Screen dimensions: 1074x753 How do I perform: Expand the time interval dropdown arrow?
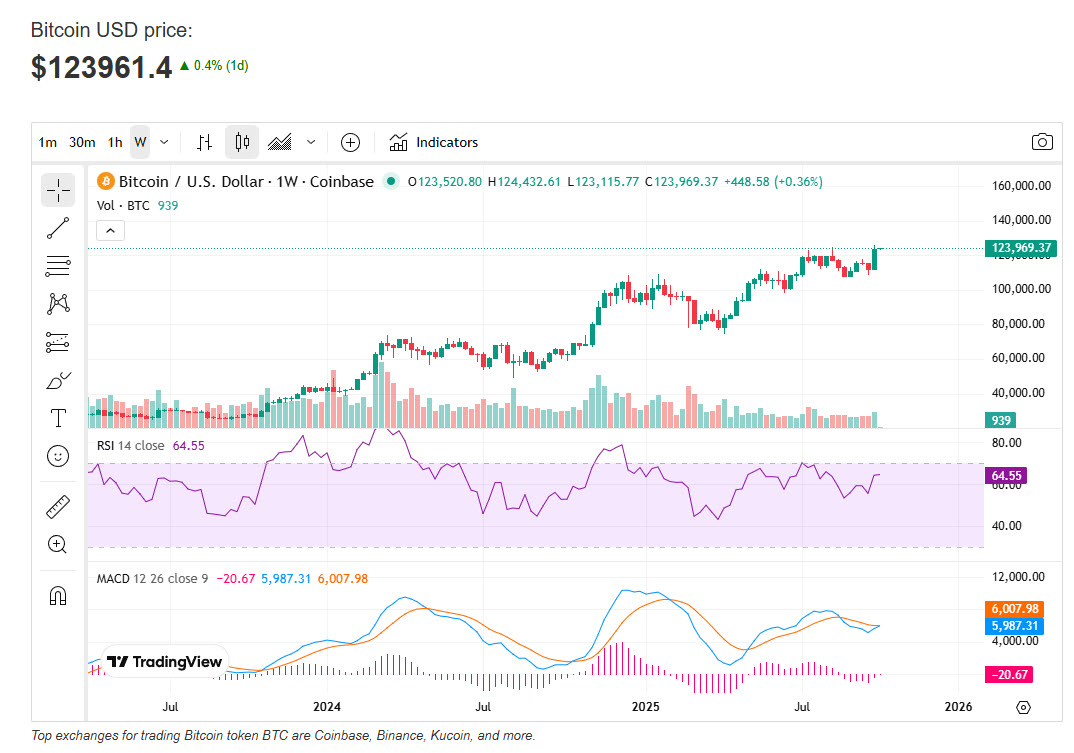(164, 142)
